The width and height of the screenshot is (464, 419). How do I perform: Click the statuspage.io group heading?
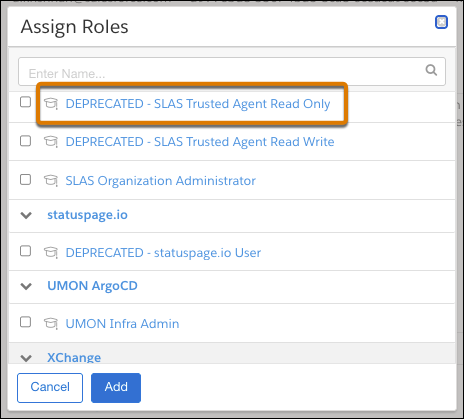(87, 215)
